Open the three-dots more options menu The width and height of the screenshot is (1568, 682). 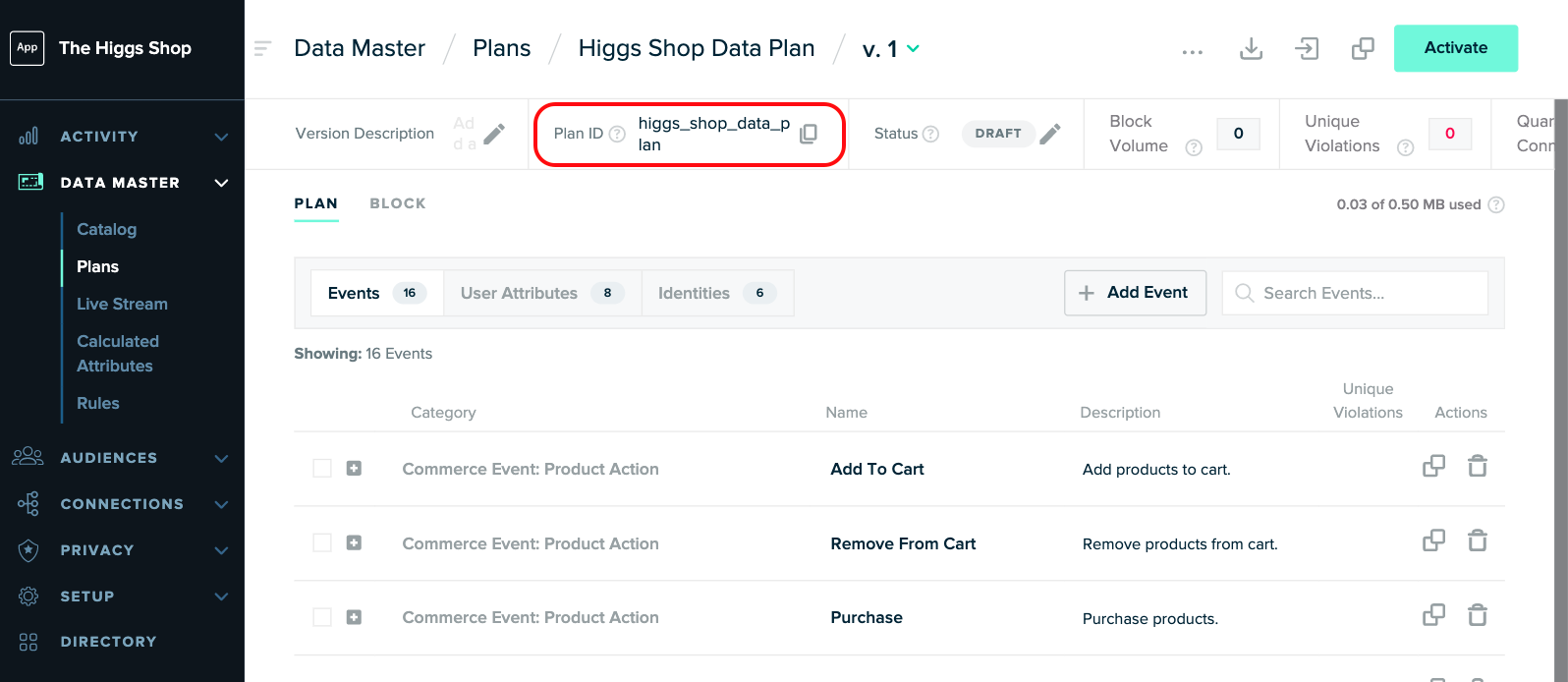click(x=1193, y=51)
